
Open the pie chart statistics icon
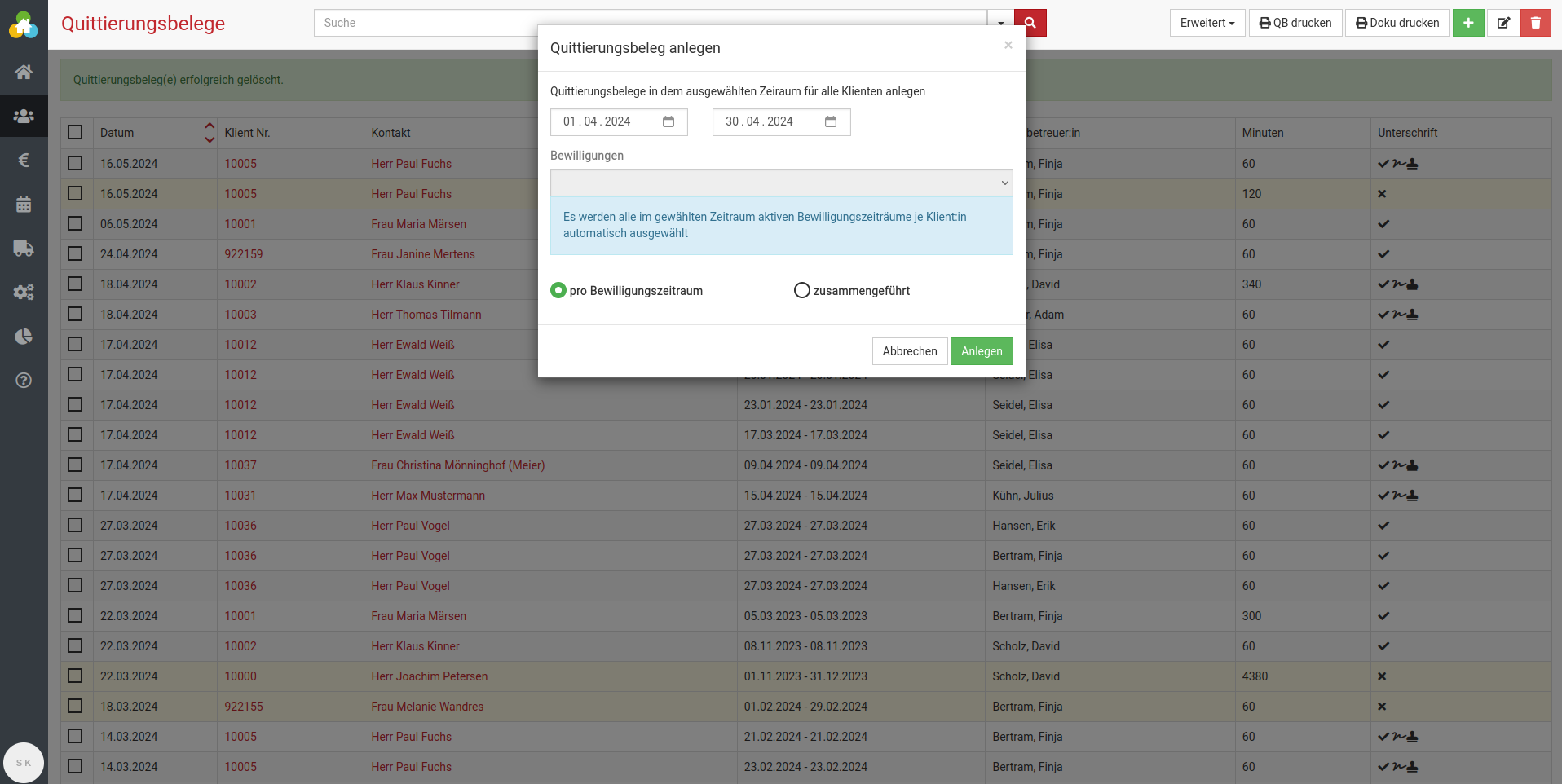click(x=24, y=336)
